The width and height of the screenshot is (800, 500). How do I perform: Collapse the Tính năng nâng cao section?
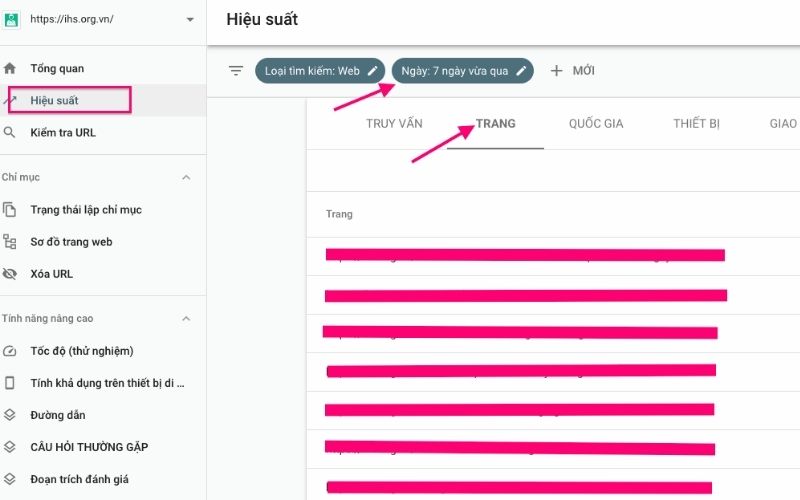(185, 319)
